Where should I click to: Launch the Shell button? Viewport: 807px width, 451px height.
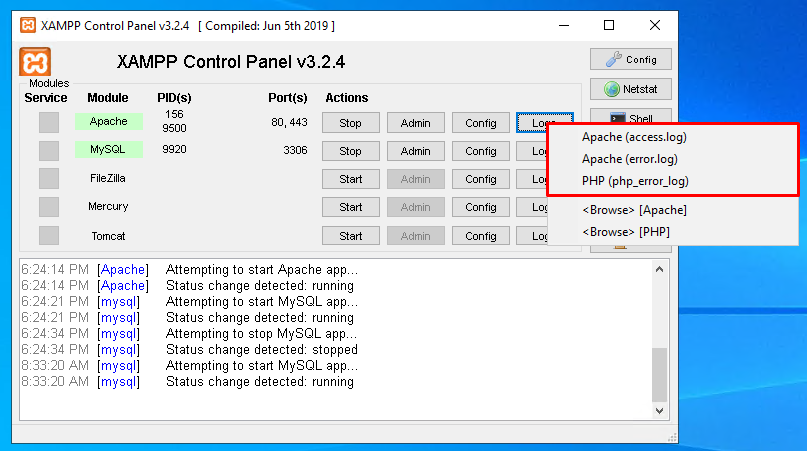click(x=630, y=116)
